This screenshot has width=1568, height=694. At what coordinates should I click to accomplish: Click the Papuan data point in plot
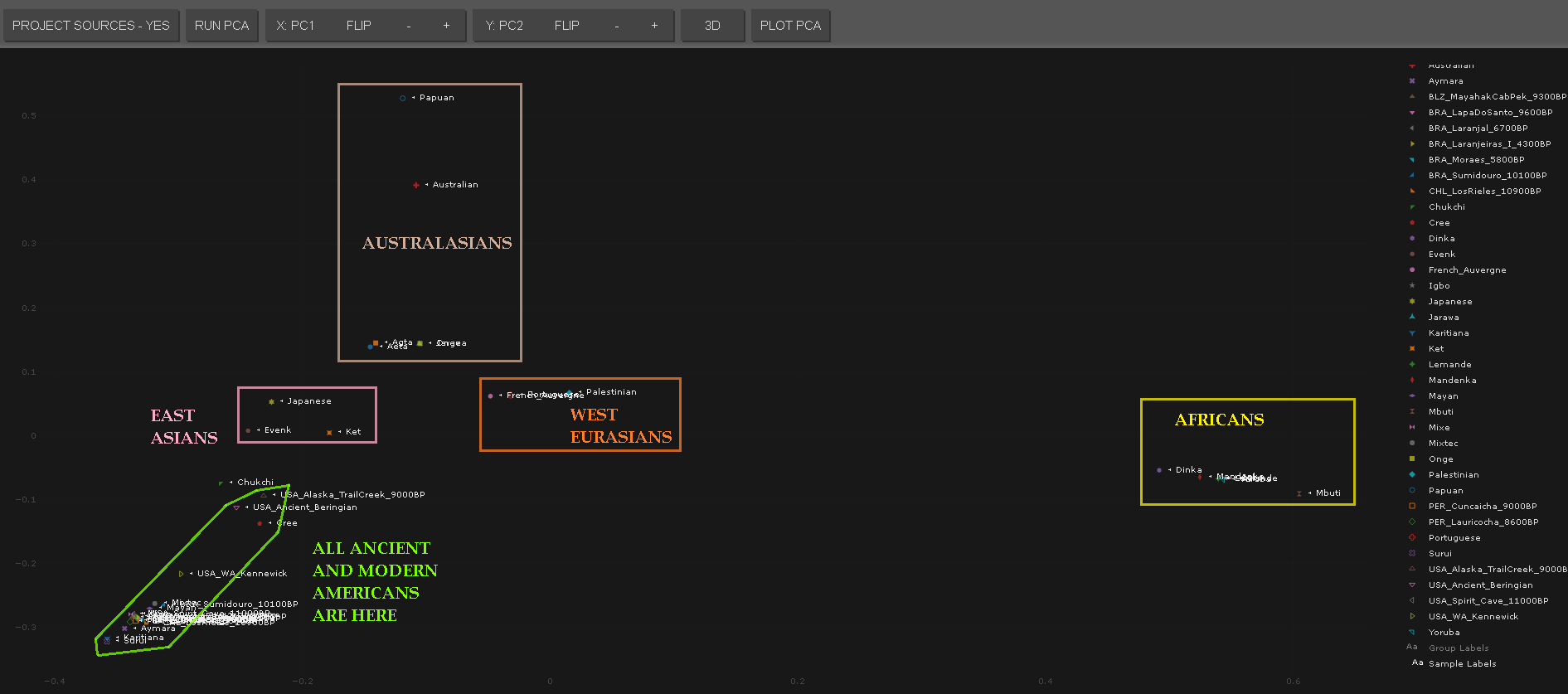click(403, 98)
